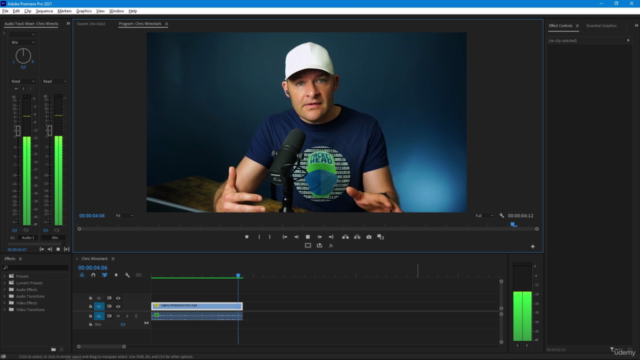The width and height of the screenshot is (640, 360).
Task: Toggle V1 track targeting button
Action: pos(99,306)
